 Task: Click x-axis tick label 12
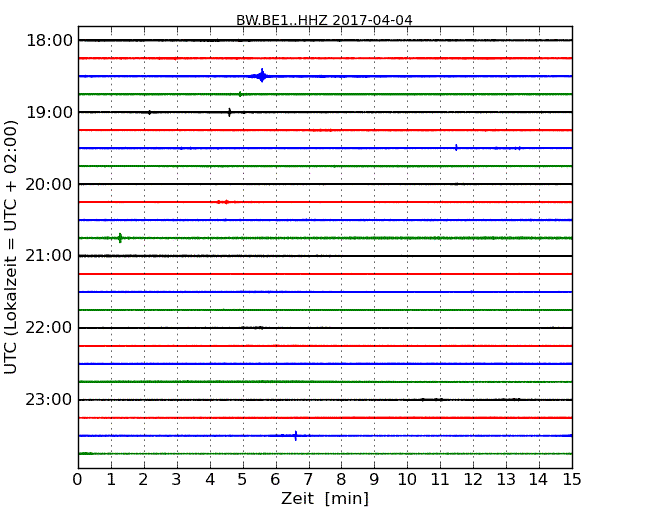tap(473, 480)
